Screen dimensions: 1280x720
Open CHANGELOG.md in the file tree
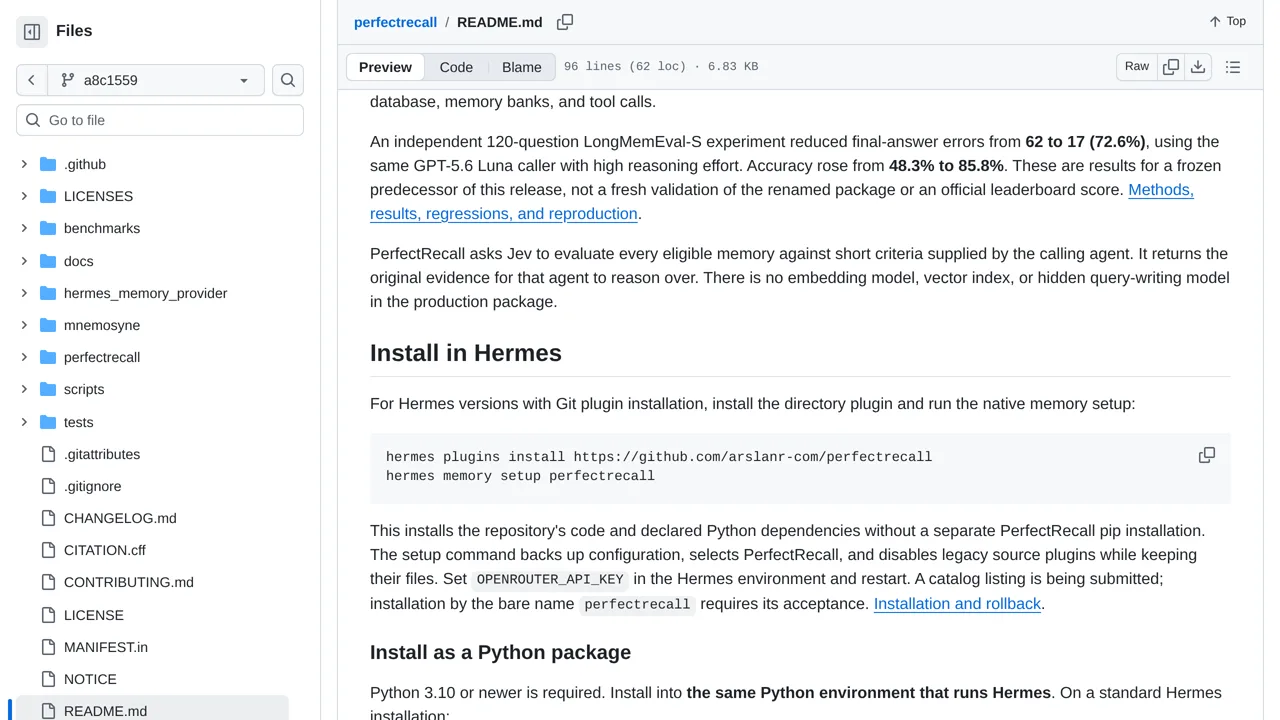[x=120, y=518]
